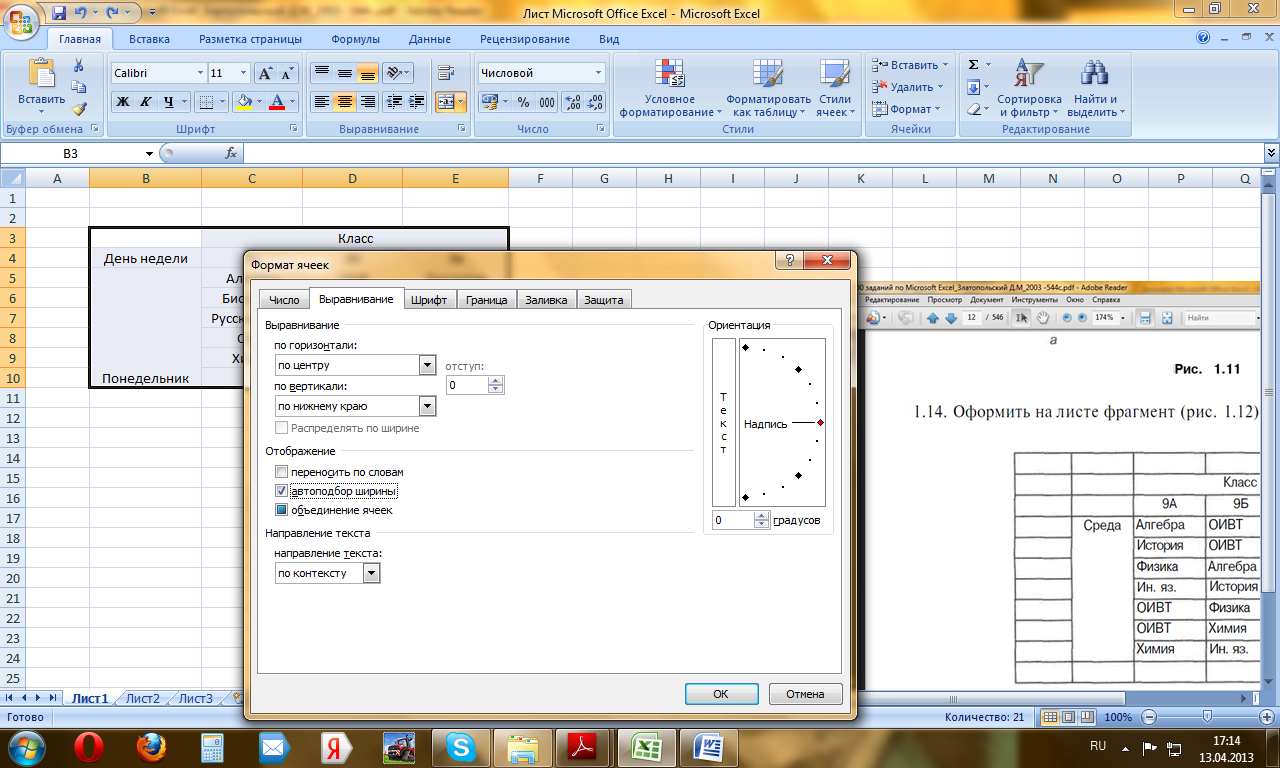
Task: Click the Sort and Filter icon
Action: (1029, 88)
